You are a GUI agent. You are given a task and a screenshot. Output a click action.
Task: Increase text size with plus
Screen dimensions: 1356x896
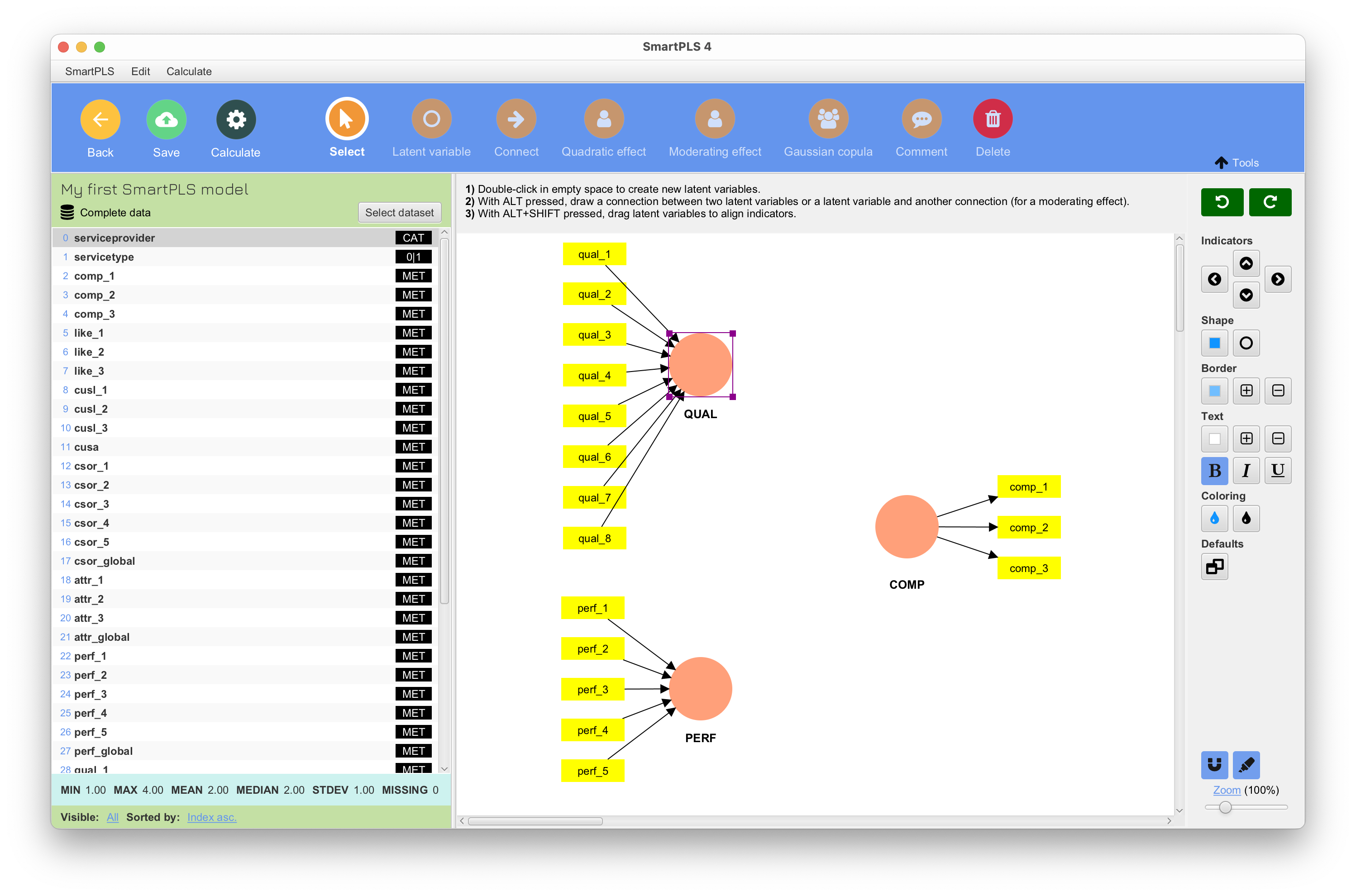(x=1246, y=439)
